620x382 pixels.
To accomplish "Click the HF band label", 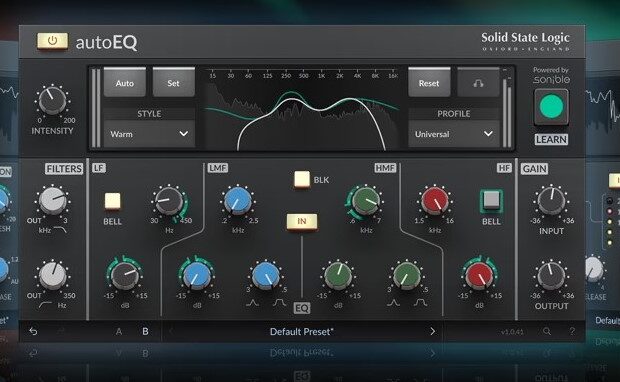I will tap(504, 168).
